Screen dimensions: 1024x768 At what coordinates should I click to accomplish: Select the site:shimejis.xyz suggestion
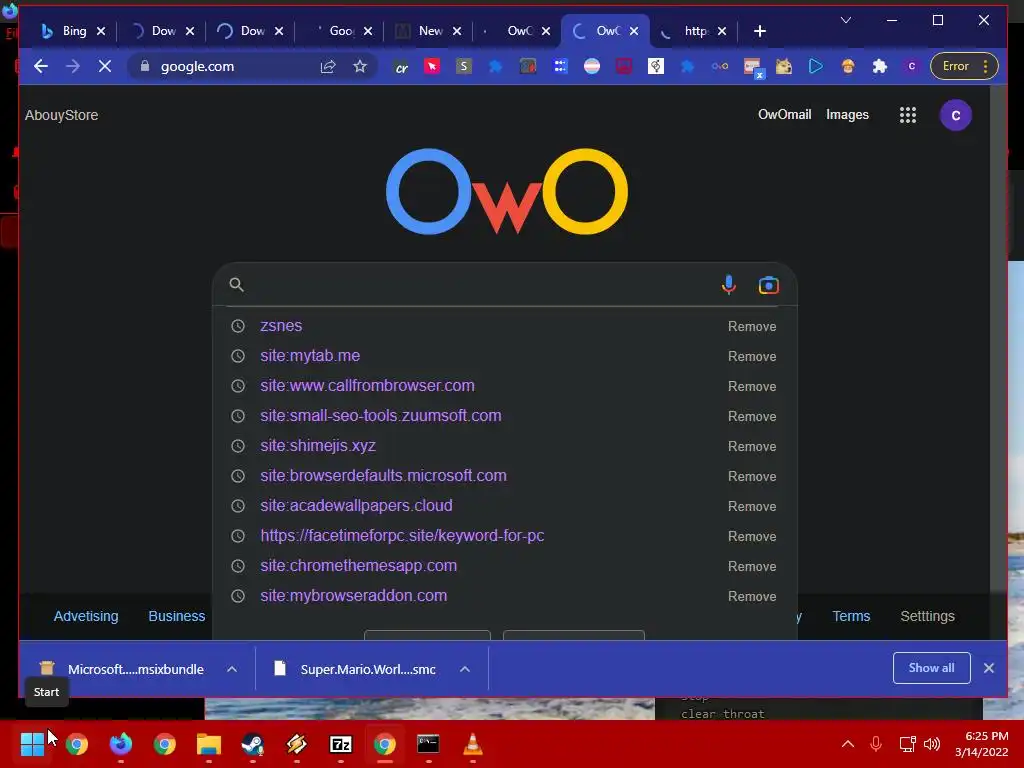click(318, 445)
